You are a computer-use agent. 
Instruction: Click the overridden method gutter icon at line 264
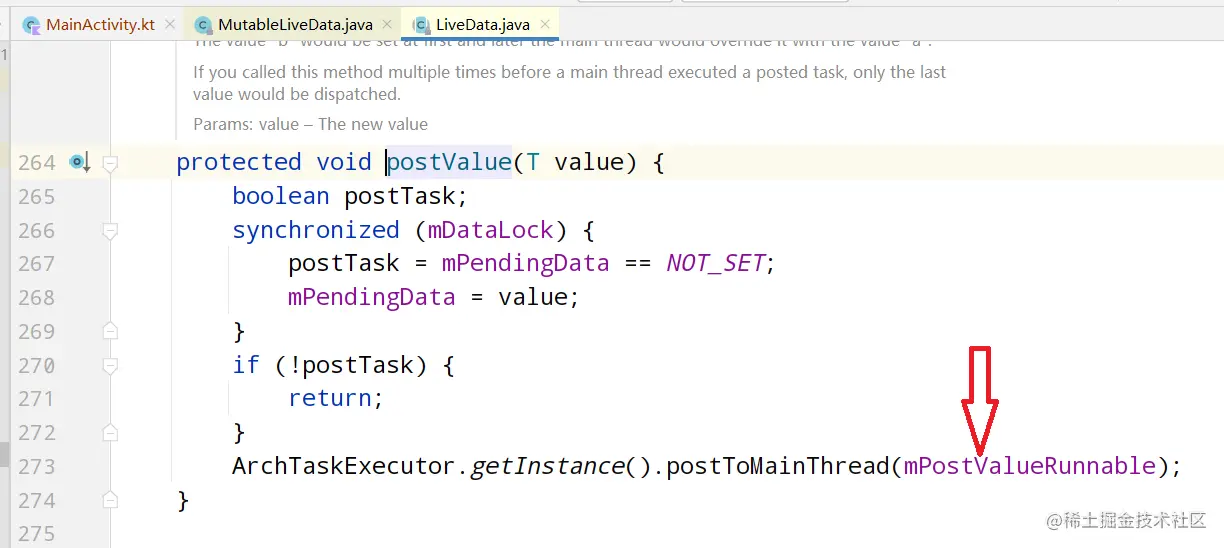tap(79, 162)
